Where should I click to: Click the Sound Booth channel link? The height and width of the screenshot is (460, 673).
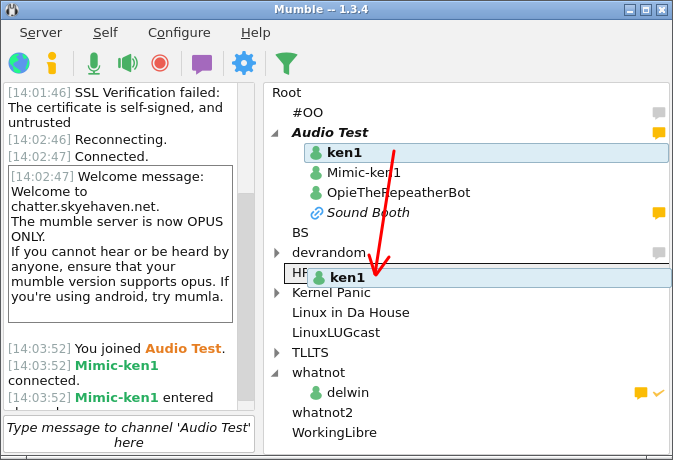367,213
